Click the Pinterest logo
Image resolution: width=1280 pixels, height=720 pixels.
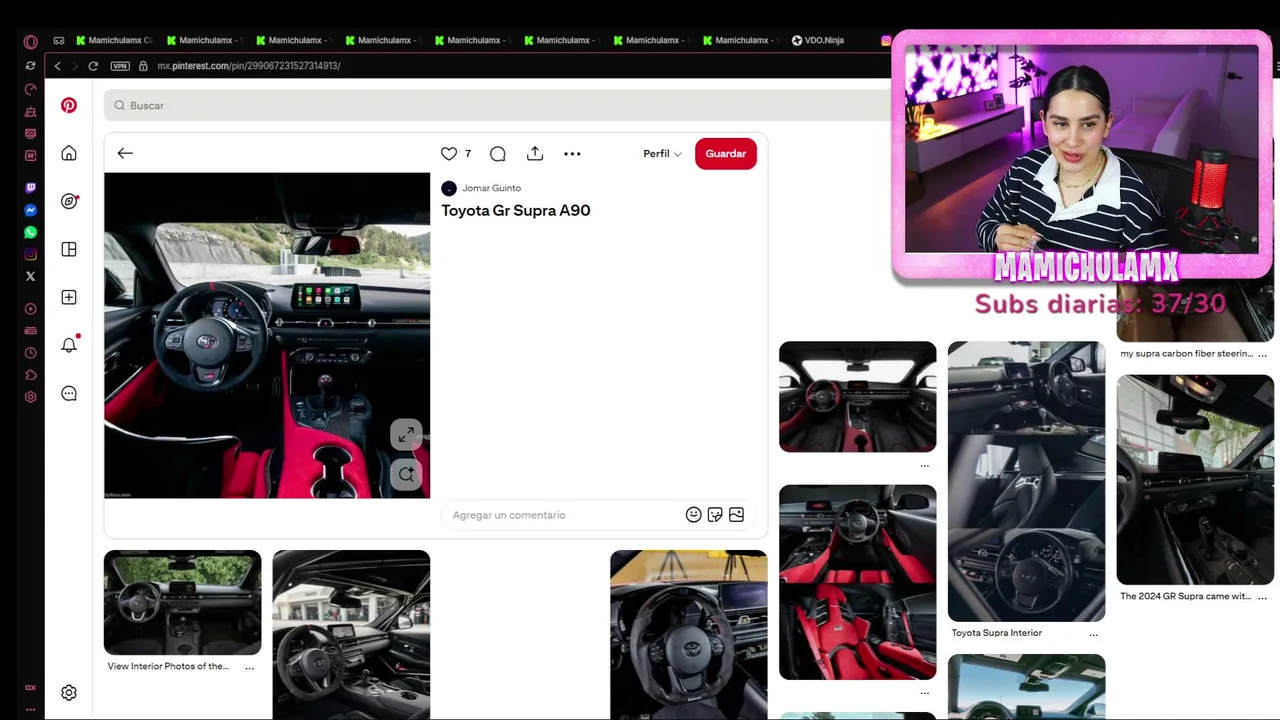click(x=69, y=105)
